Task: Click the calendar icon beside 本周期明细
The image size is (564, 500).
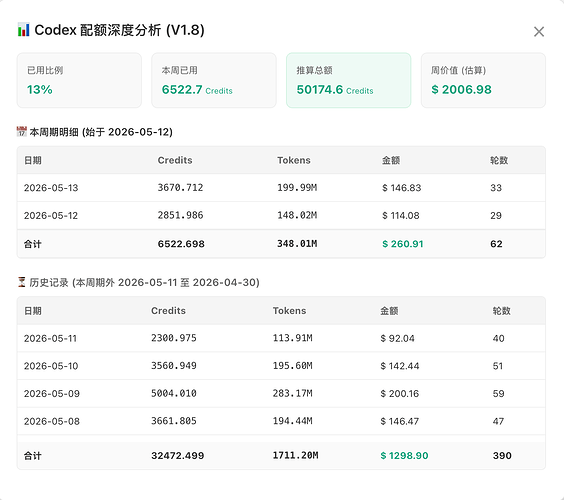Action: click(22, 132)
